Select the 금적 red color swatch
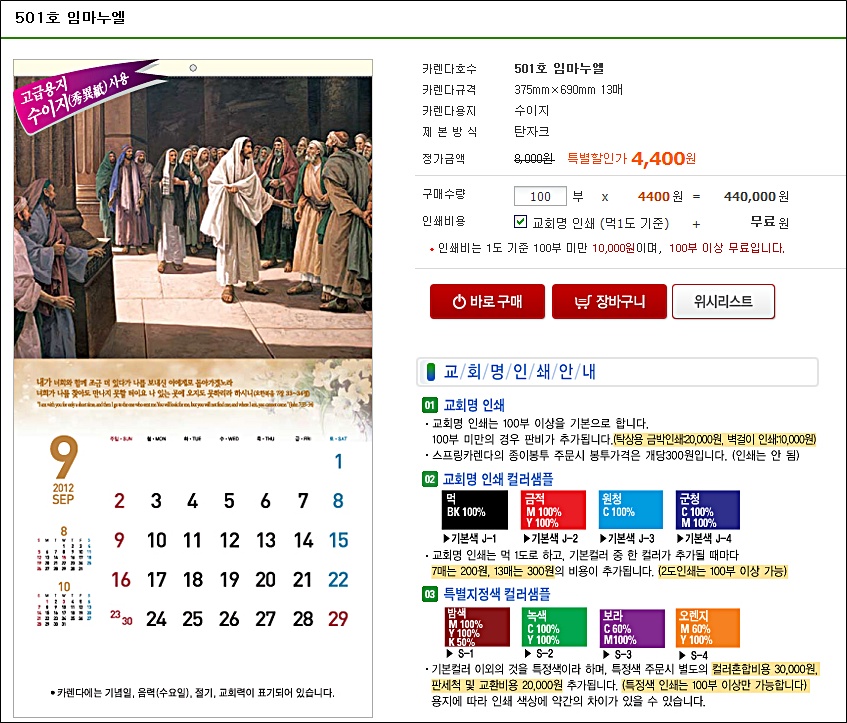847x723 pixels. (x=553, y=510)
